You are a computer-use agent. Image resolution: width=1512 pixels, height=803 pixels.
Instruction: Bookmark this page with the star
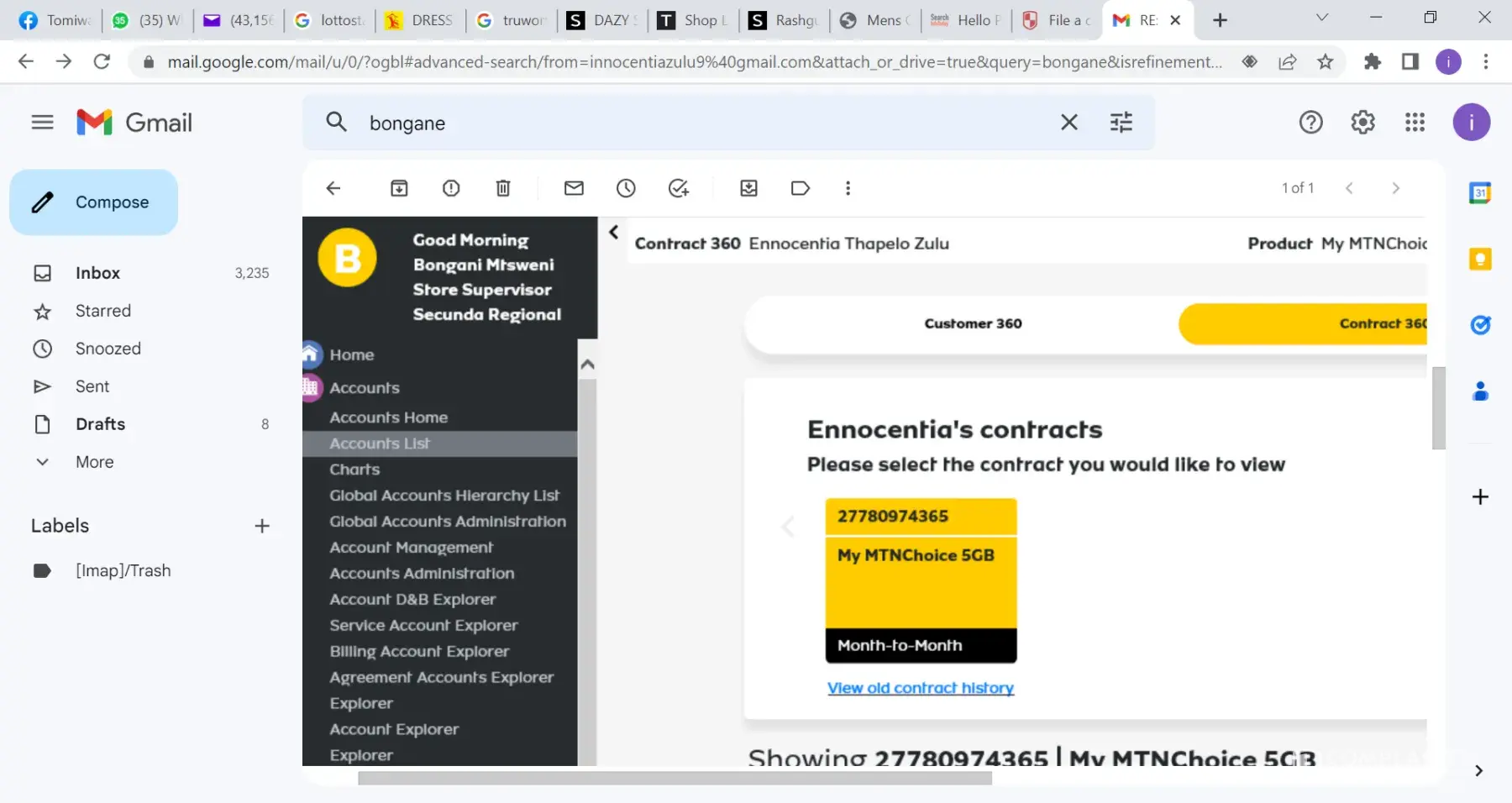(1325, 61)
